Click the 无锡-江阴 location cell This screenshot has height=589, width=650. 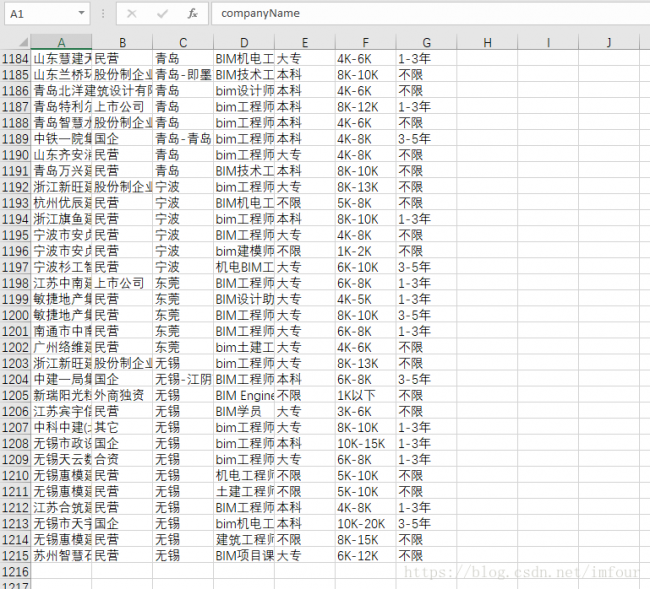[x=182, y=379]
